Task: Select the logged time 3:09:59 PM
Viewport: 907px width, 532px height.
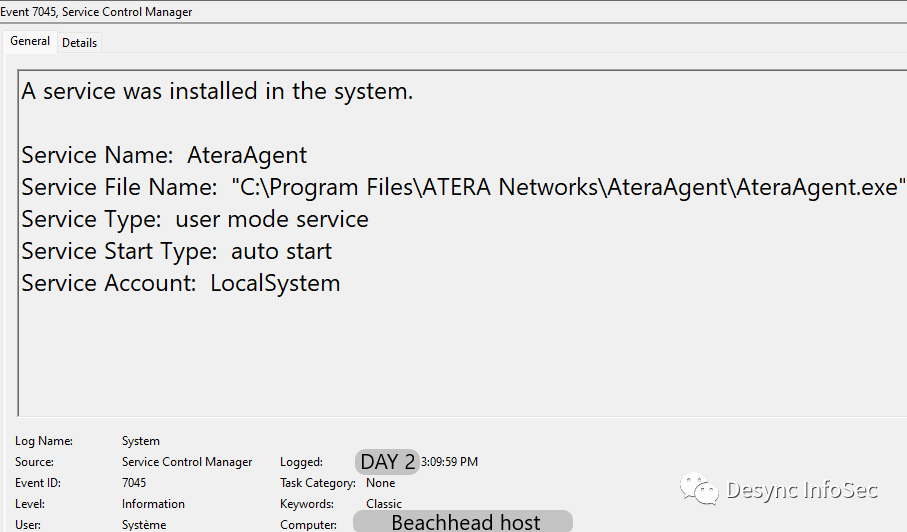Action: (x=449, y=461)
